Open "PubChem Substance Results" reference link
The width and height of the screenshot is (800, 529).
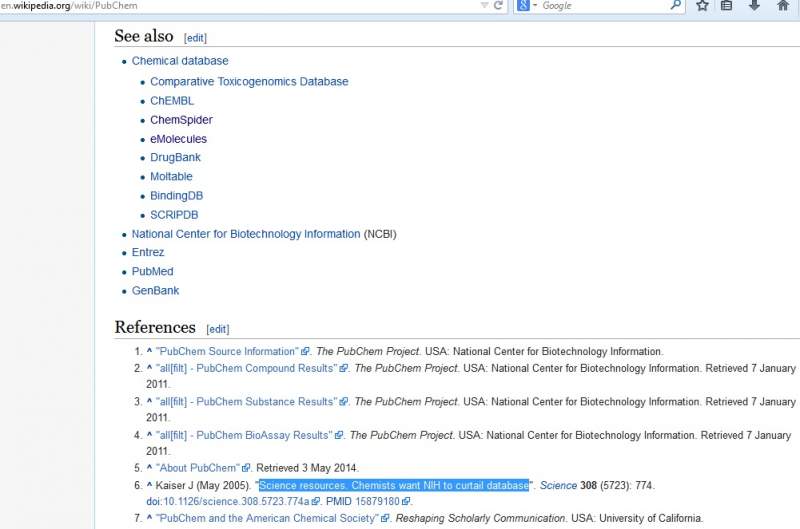[x=247, y=402]
